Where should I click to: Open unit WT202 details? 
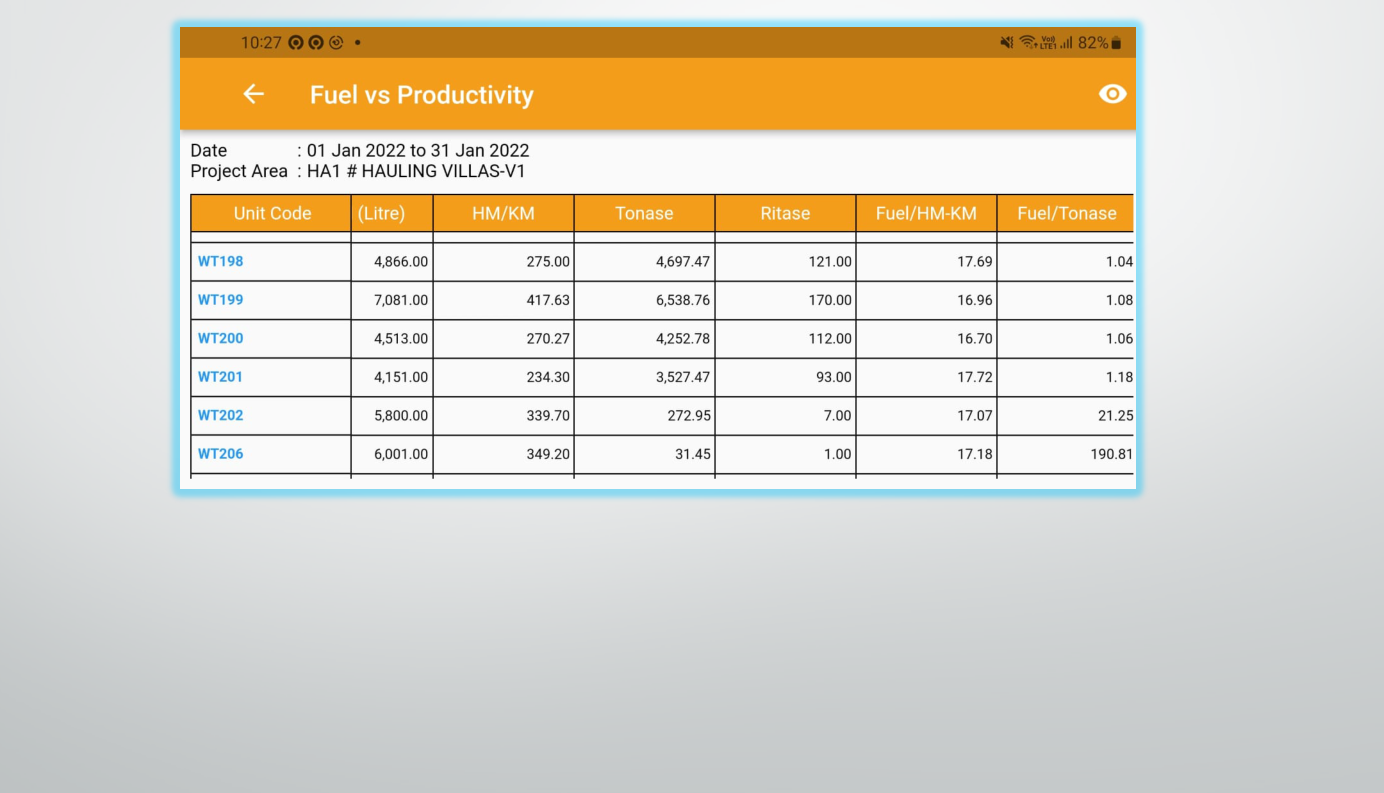tap(220, 416)
